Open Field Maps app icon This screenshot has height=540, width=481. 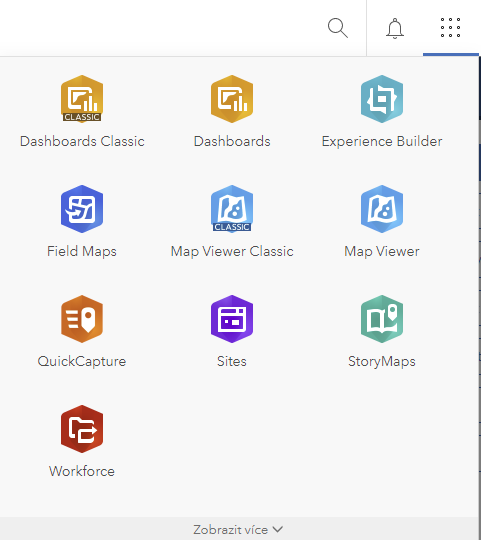point(82,209)
